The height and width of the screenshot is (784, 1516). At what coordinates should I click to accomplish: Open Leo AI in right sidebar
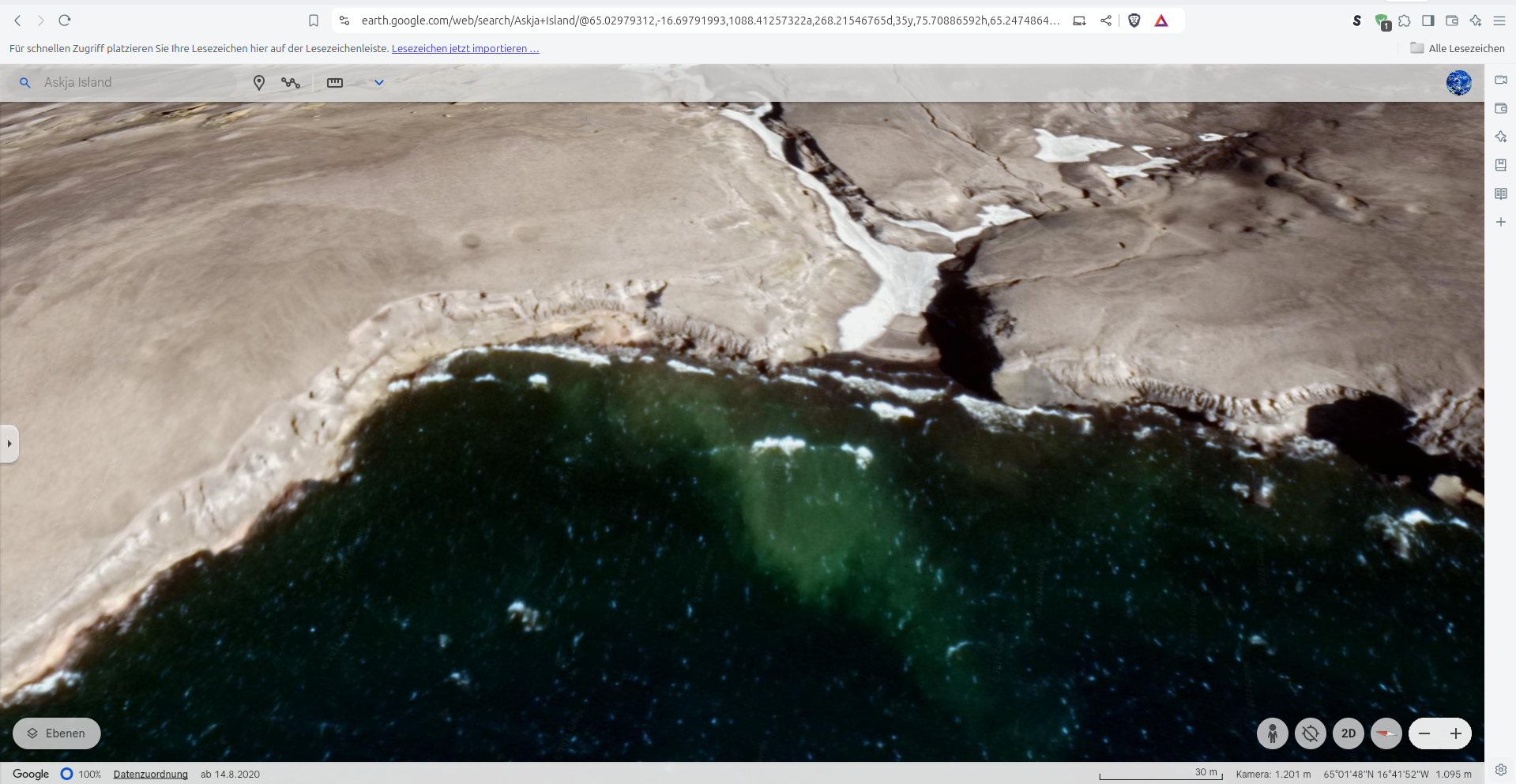point(1501,137)
